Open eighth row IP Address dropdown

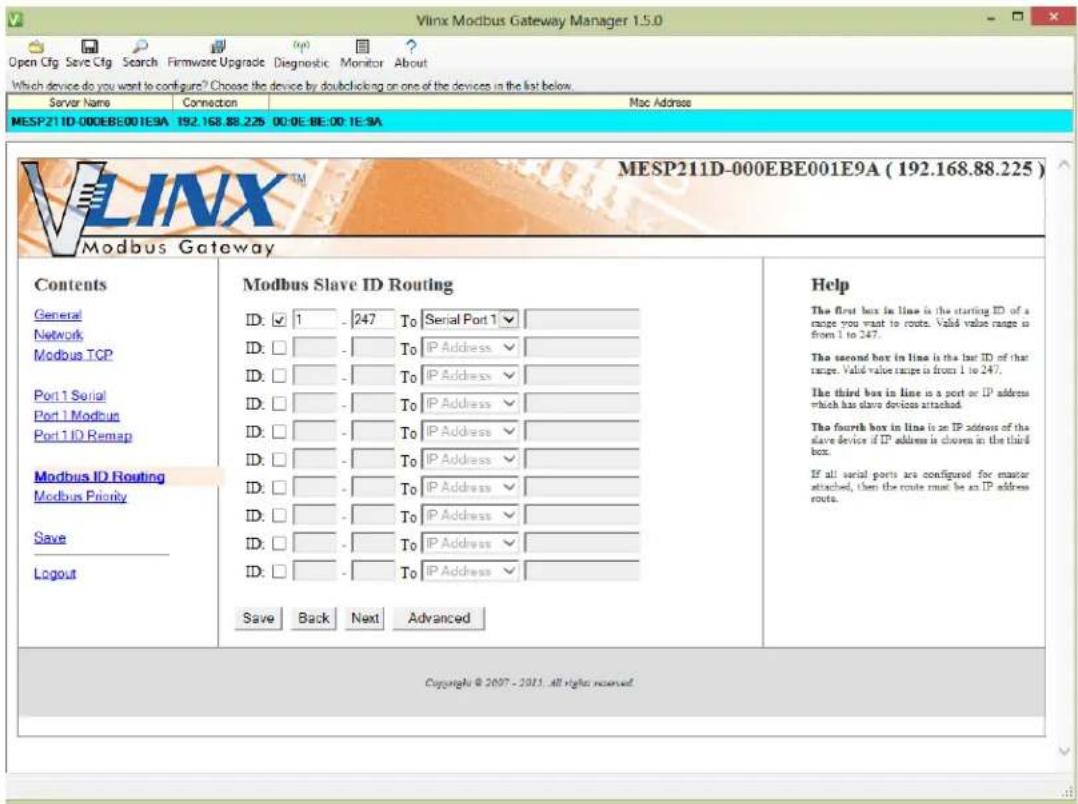(x=470, y=515)
